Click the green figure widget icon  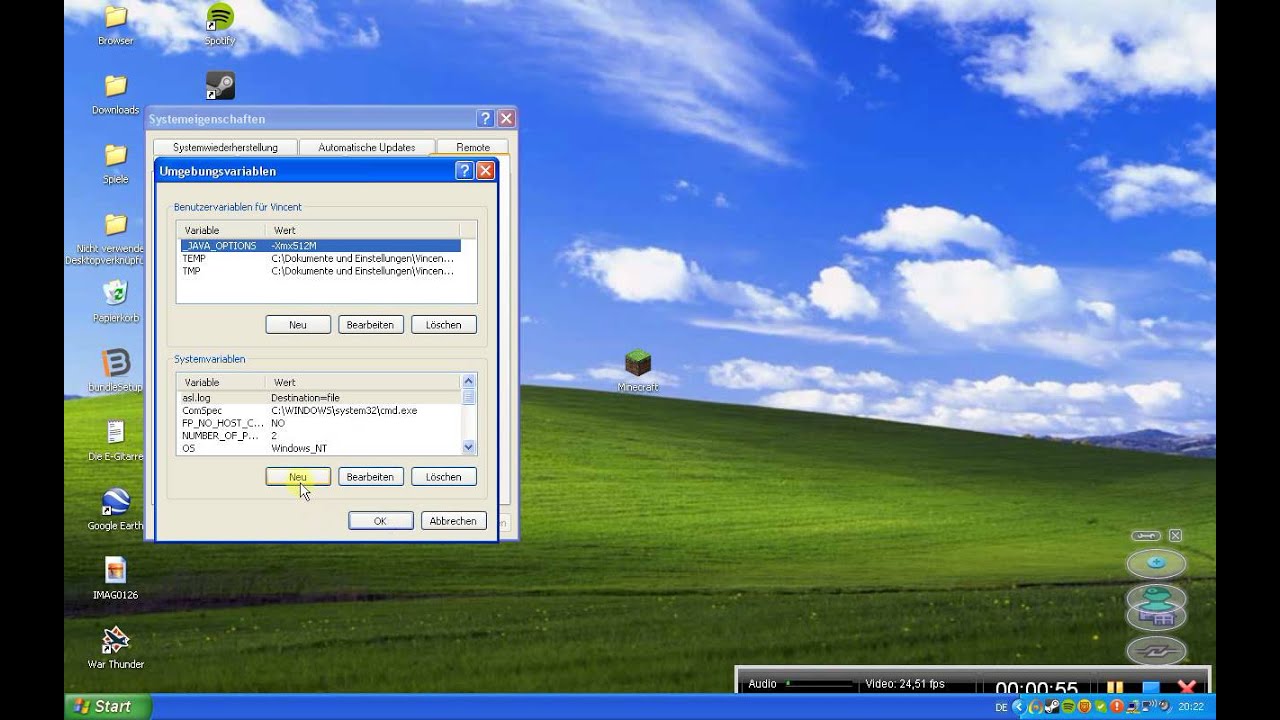click(1157, 597)
